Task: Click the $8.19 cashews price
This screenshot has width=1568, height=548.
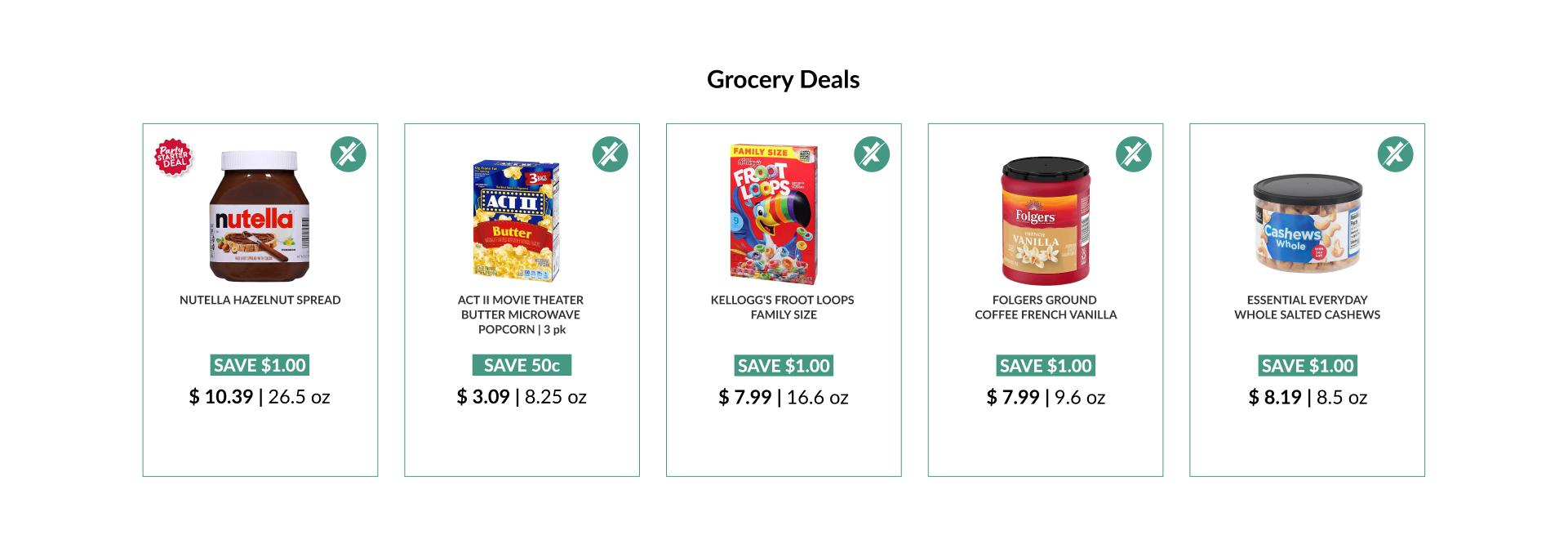Action: (1275, 397)
